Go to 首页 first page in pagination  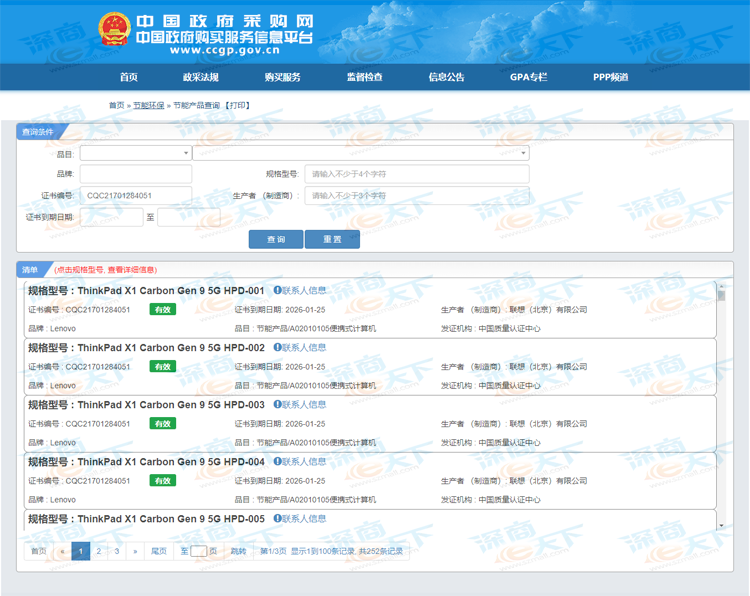39,551
